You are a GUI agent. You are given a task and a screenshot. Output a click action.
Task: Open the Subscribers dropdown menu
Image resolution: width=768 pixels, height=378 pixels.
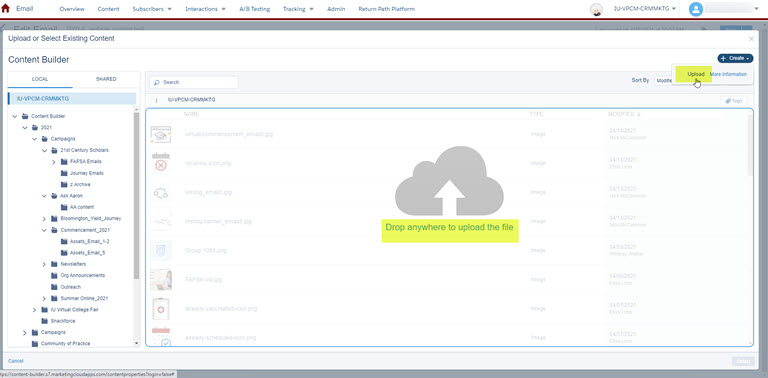click(x=152, y=9)
